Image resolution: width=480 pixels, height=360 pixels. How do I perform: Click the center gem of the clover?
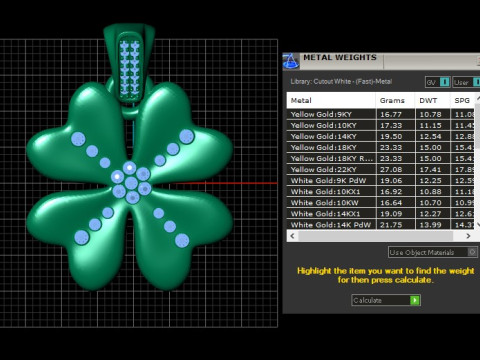[x=131, y=183]
